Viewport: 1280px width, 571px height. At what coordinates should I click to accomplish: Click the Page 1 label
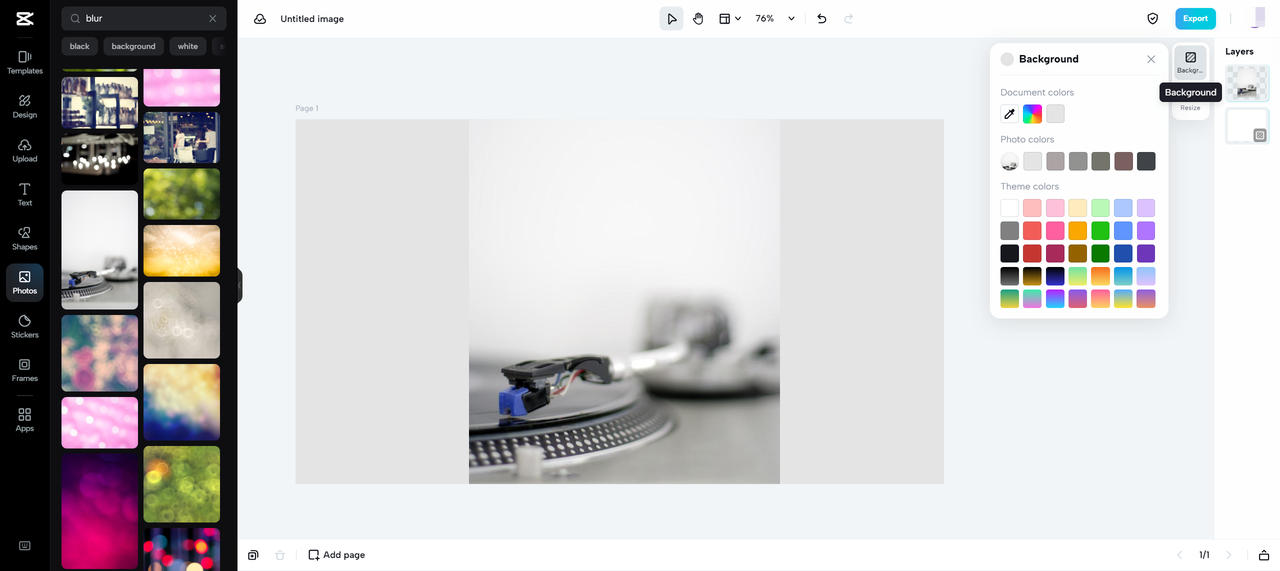307,108
